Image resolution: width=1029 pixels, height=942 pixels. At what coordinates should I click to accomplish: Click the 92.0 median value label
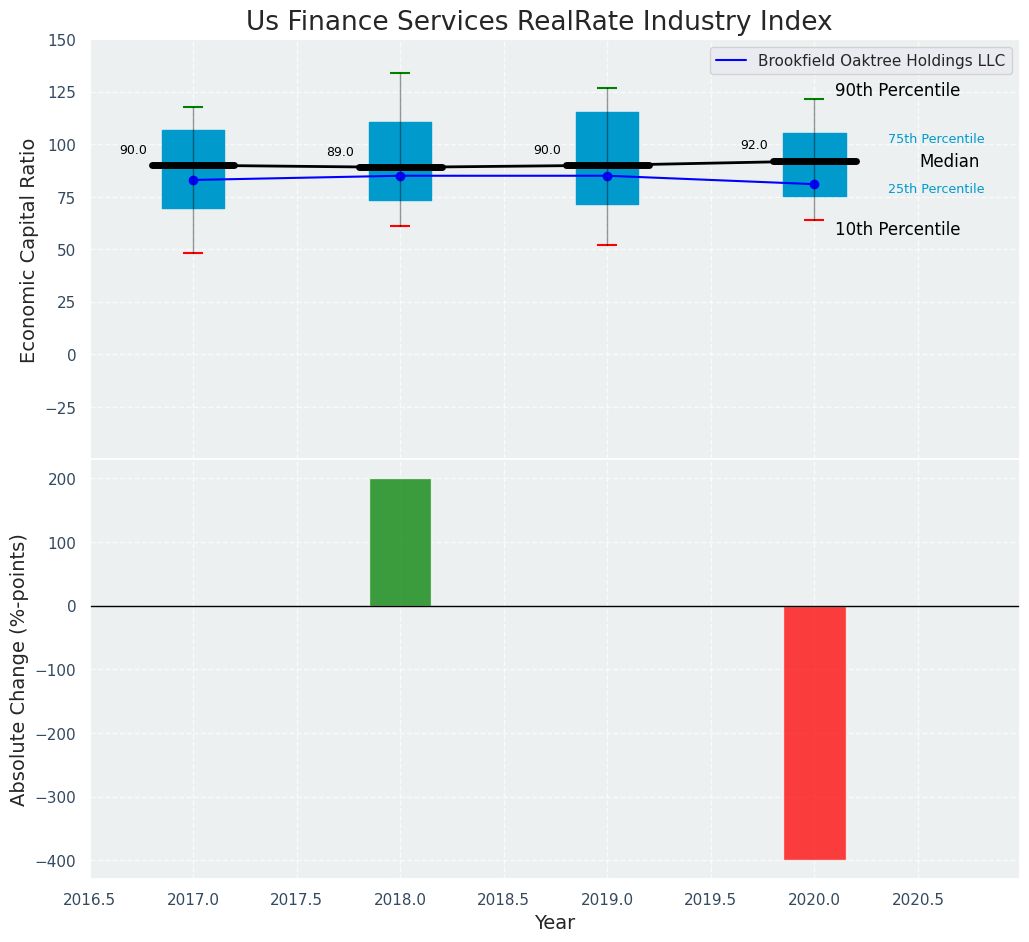pos(754,146)
